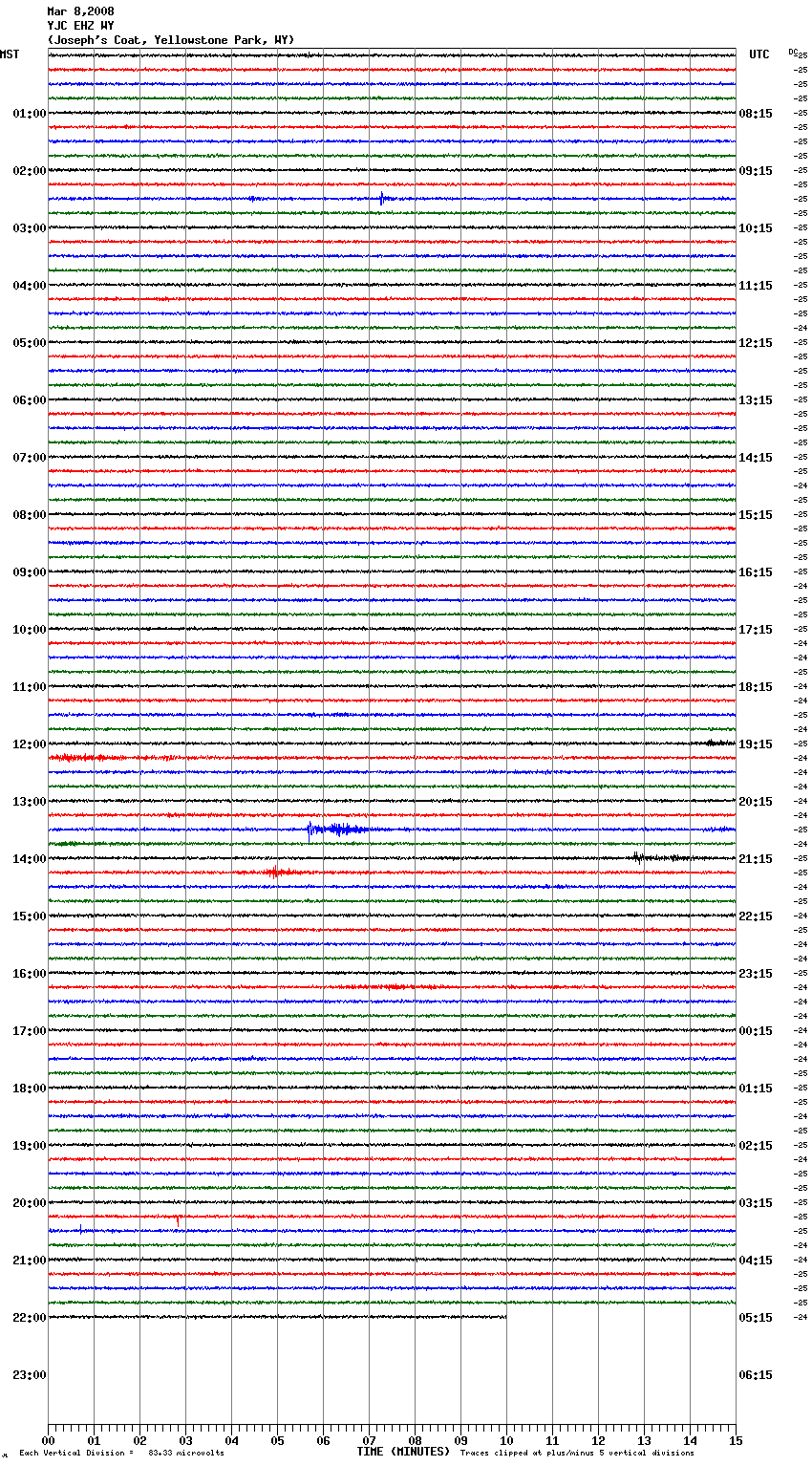
Task: Click the MST time label "03:00"
Action: pos(29,228)
